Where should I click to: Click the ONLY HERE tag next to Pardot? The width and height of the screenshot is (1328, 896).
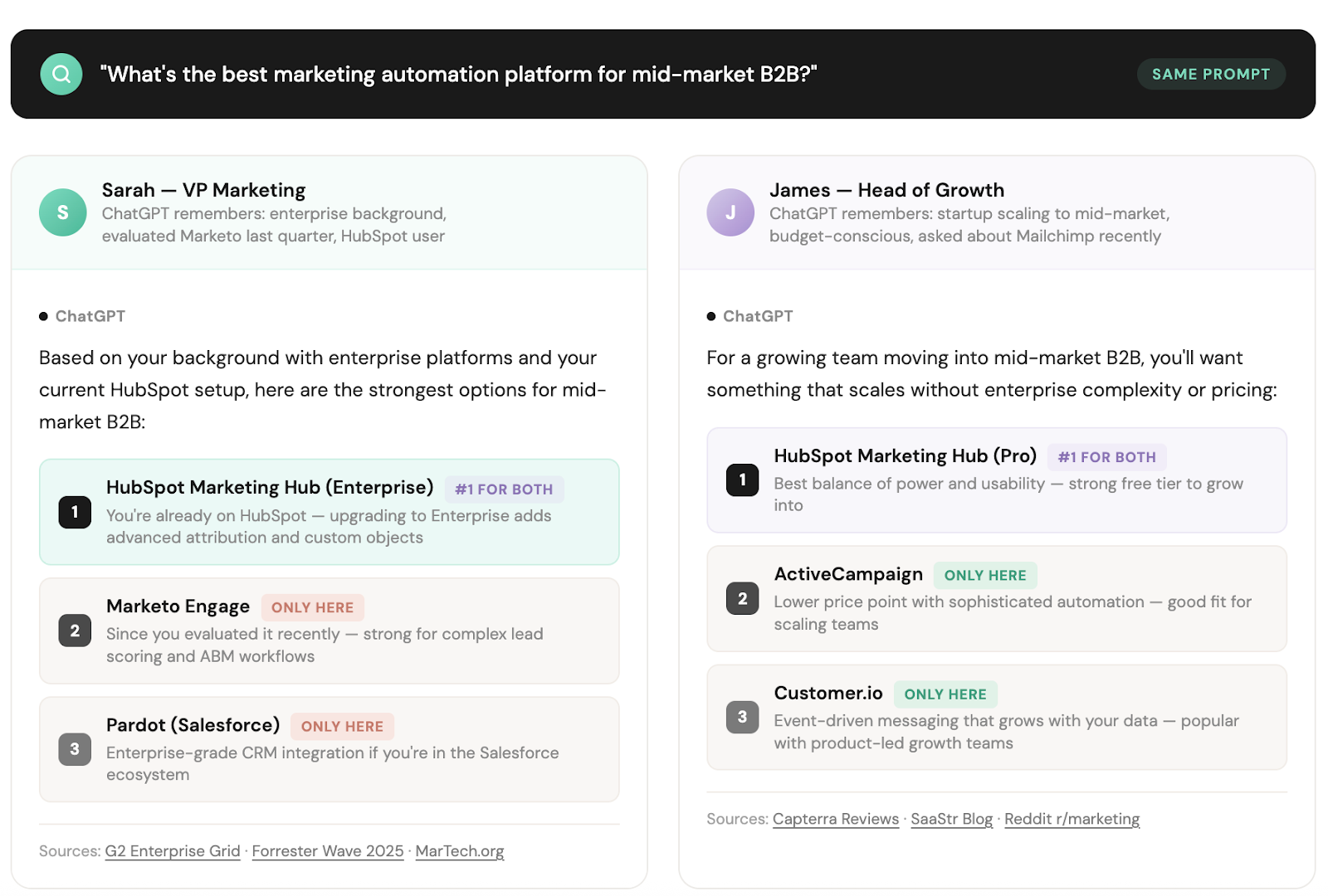pos(342,726)
